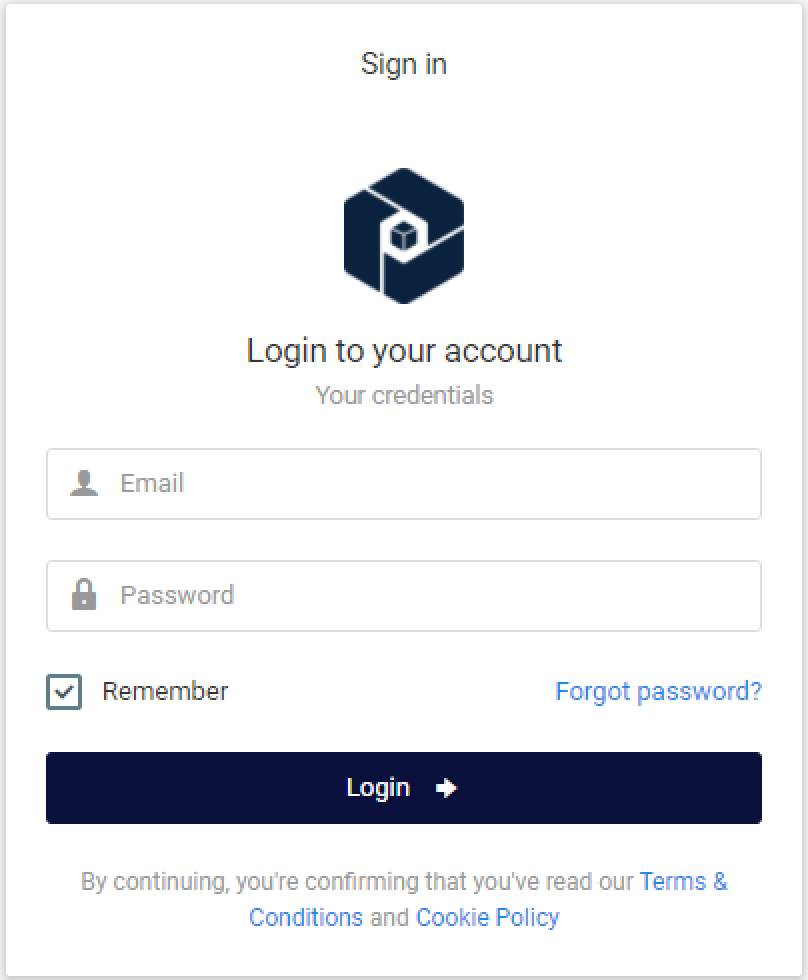
Task: Click the arrow icon on Login button
Action: tap(446, 788)
